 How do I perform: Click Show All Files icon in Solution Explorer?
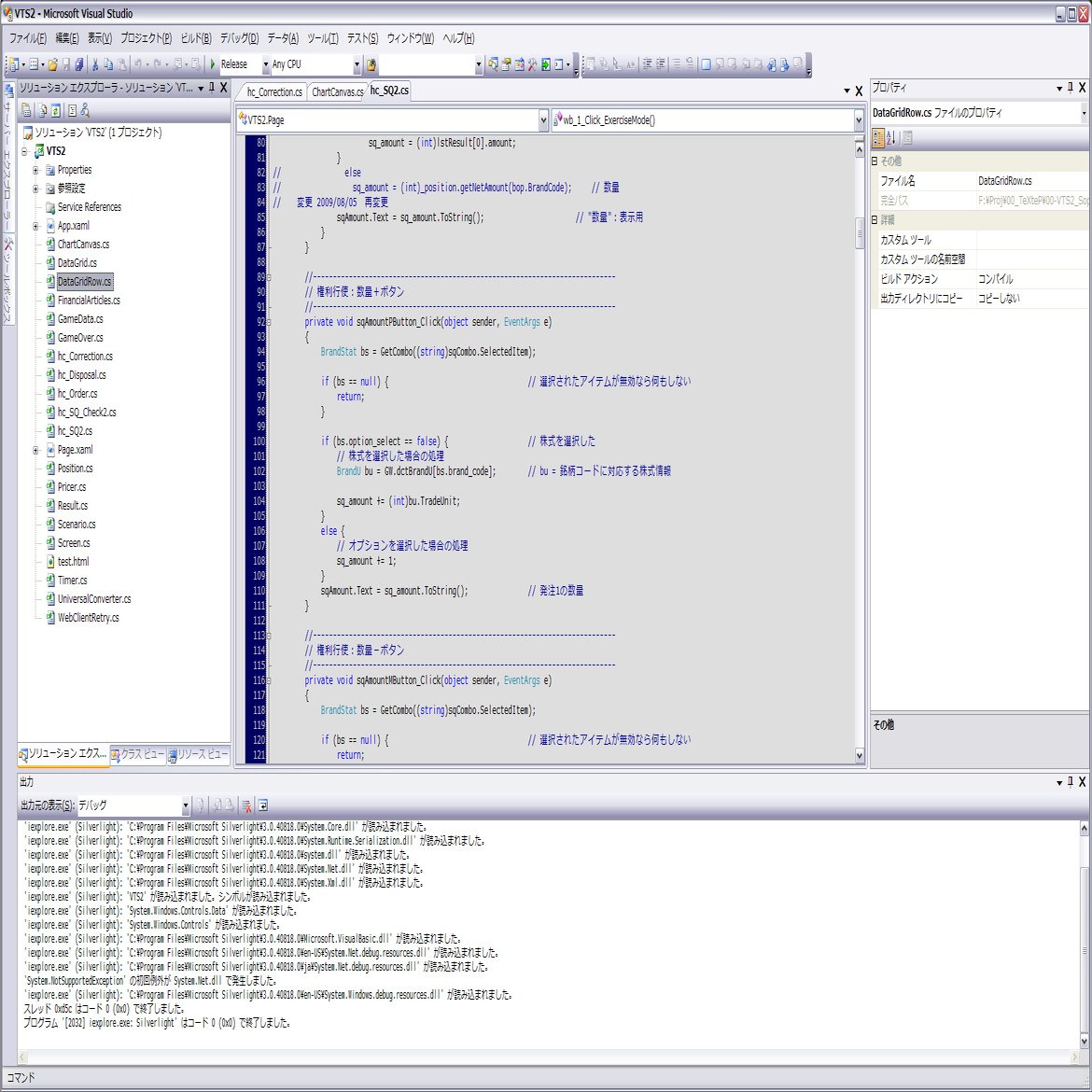43,110
